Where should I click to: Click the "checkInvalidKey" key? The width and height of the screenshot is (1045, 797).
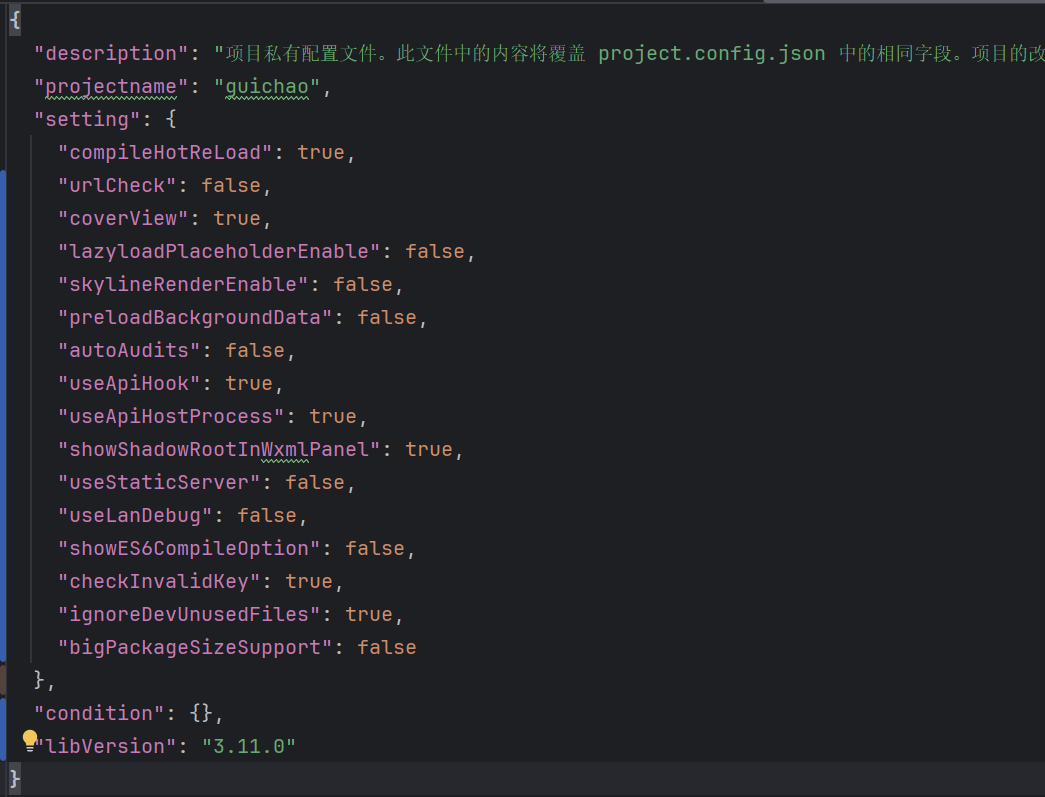click(x=159, y=582)
